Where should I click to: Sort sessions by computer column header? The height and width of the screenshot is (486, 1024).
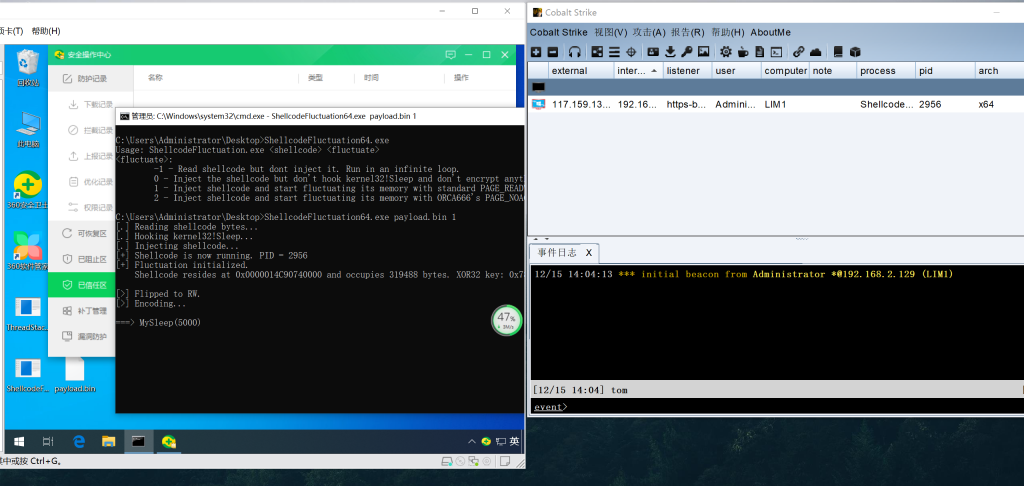click(785, 71)
